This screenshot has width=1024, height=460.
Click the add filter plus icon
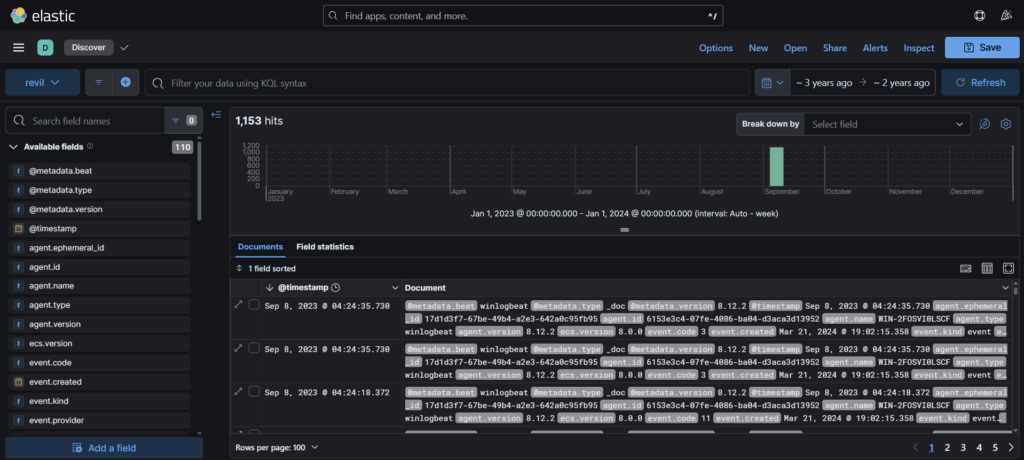126,82
